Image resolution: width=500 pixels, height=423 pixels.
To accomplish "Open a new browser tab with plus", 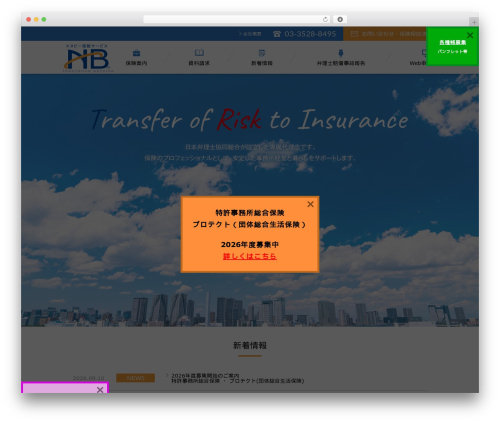I will (x=474, y=22).
